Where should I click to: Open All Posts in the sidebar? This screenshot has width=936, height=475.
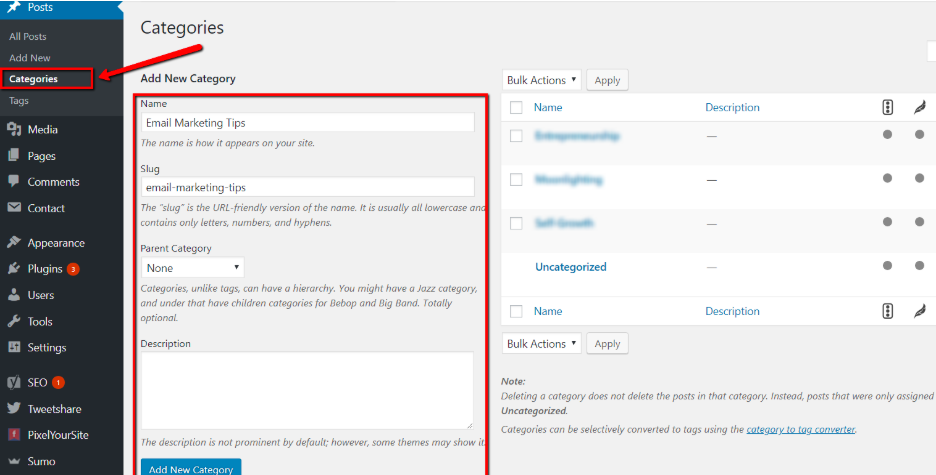(x=27, y=36)
